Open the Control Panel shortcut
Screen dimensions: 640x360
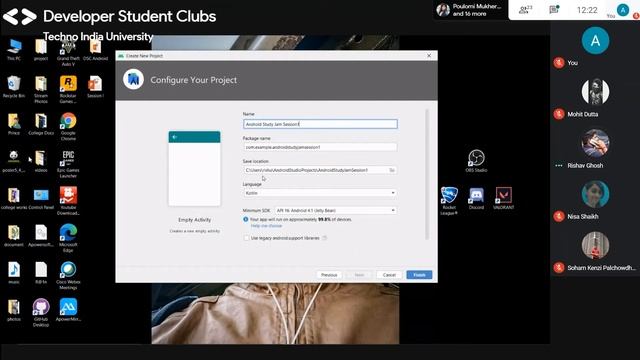pos(41,199)
